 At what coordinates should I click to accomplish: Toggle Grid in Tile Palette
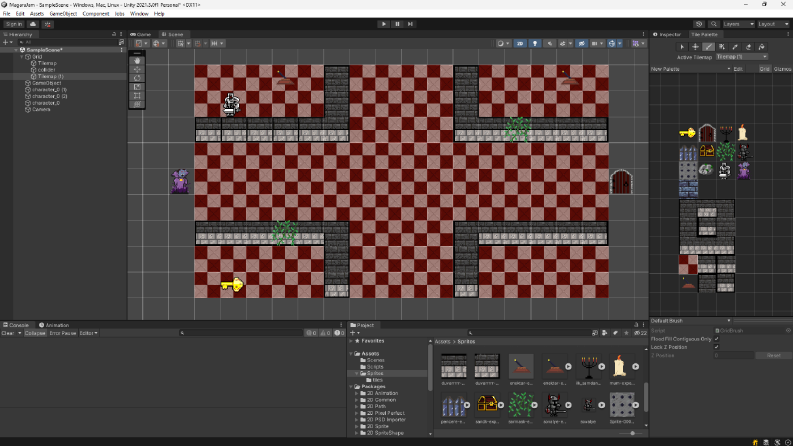coord(764,69)
